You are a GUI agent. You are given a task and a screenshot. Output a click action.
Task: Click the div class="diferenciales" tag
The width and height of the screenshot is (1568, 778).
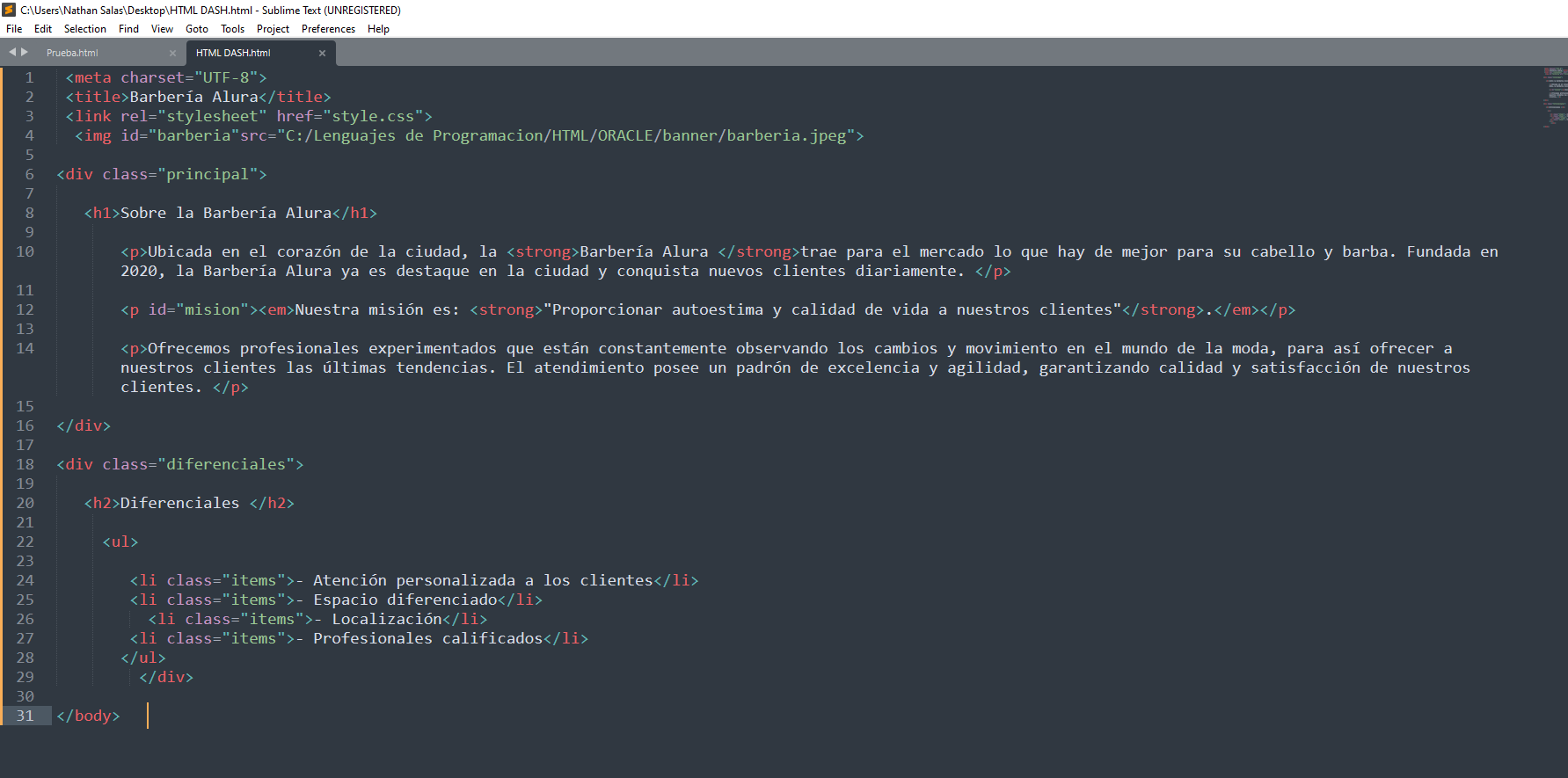click(x=180, y=464)
